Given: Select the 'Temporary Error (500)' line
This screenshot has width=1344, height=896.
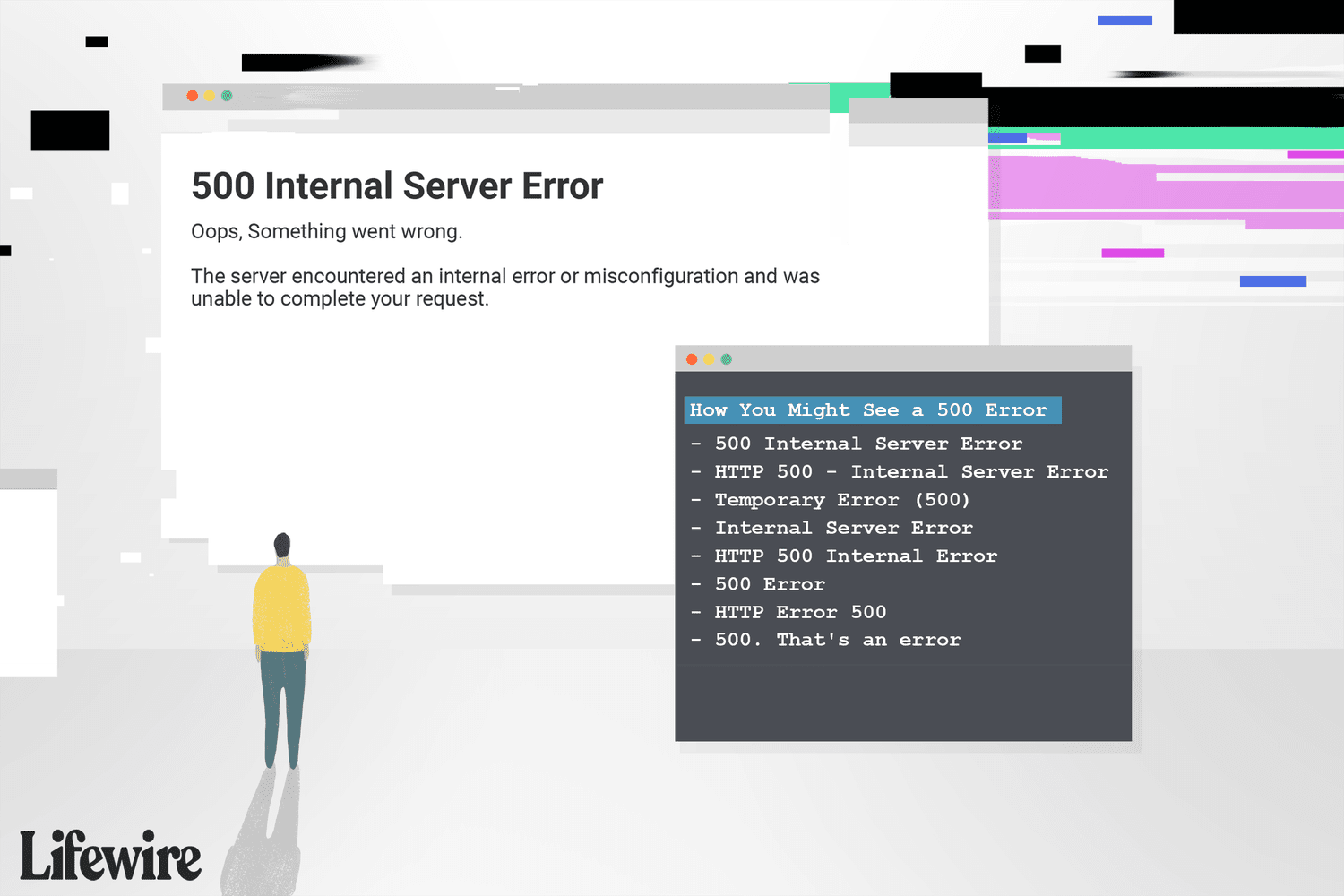Looking at the screenshot, I should click(831, 500).
